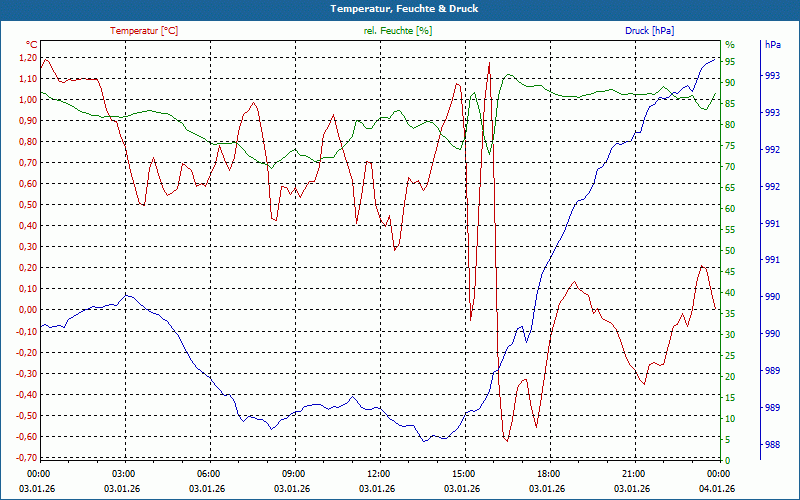Click the "hPa" pressure axis unit label
800x500 pixels.
[x=772, y=45]
